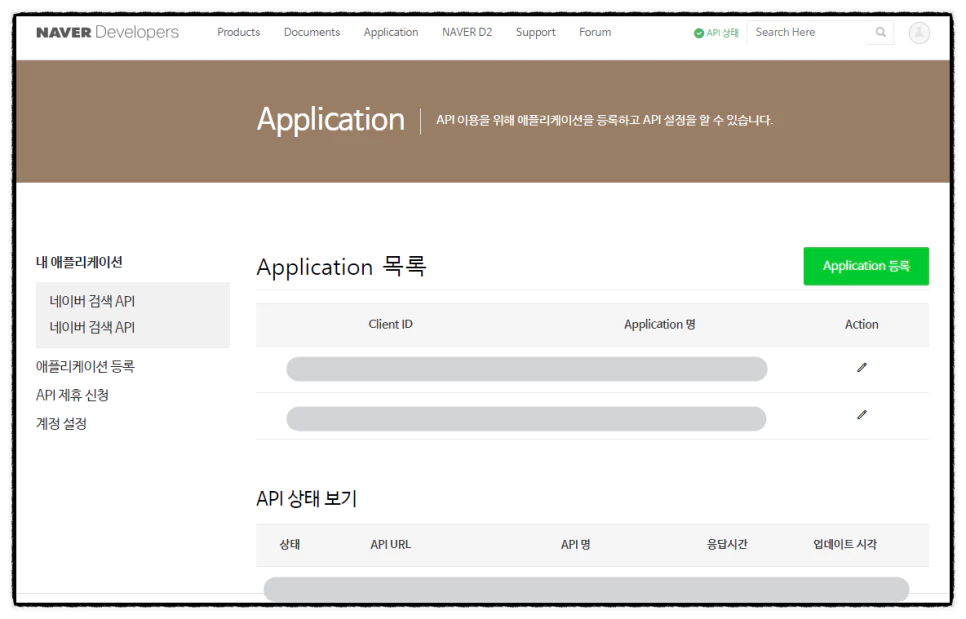Image resolution: width=966 pixels, height=619 pixels.
Task: Click the 상태 column header
Action: [290, 544]
